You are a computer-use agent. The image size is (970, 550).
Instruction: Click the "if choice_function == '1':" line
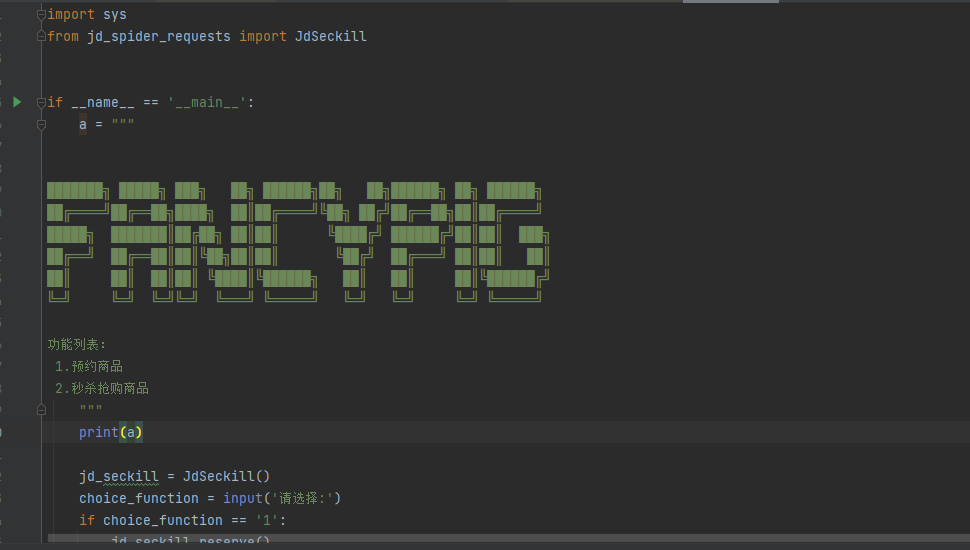click(x=182, y=520)
